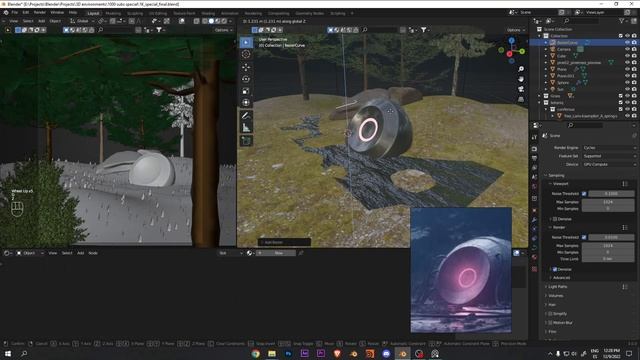Select the Measure tool in viewport toolbar
The height and width of the screenshot is (360, 640).
pos(246,128)
